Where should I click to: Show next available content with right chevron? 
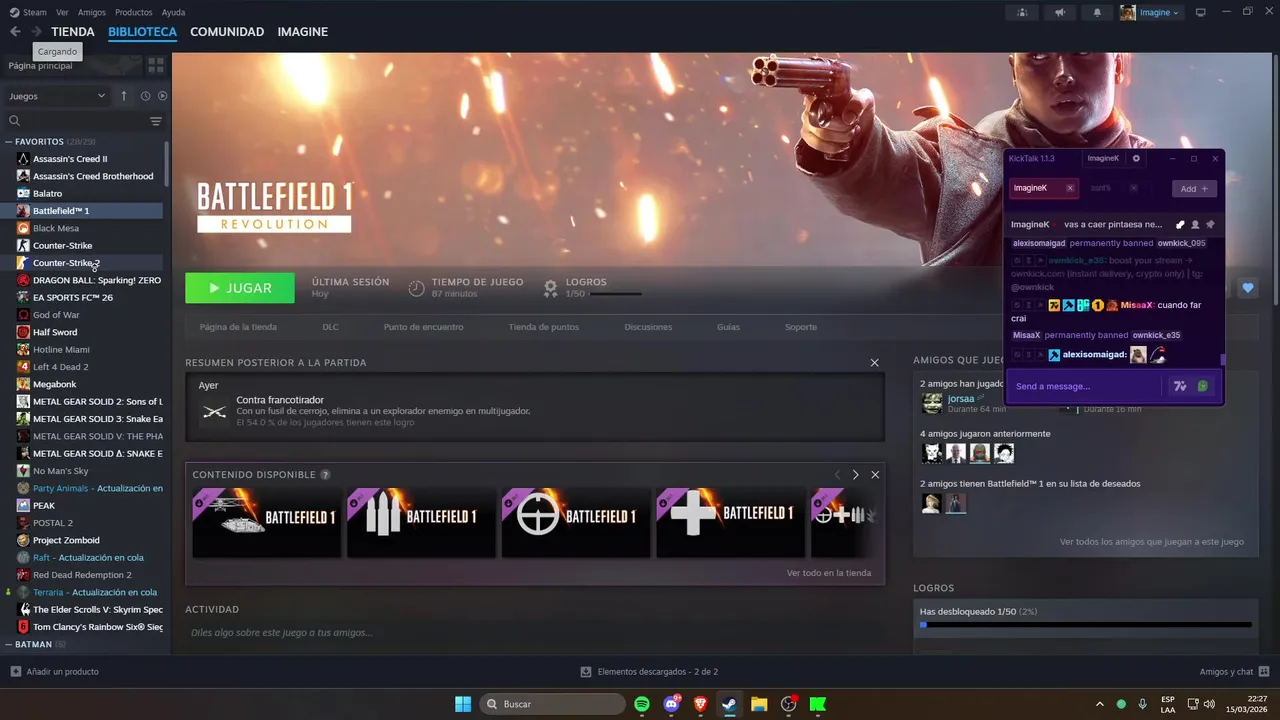point(855,475)
